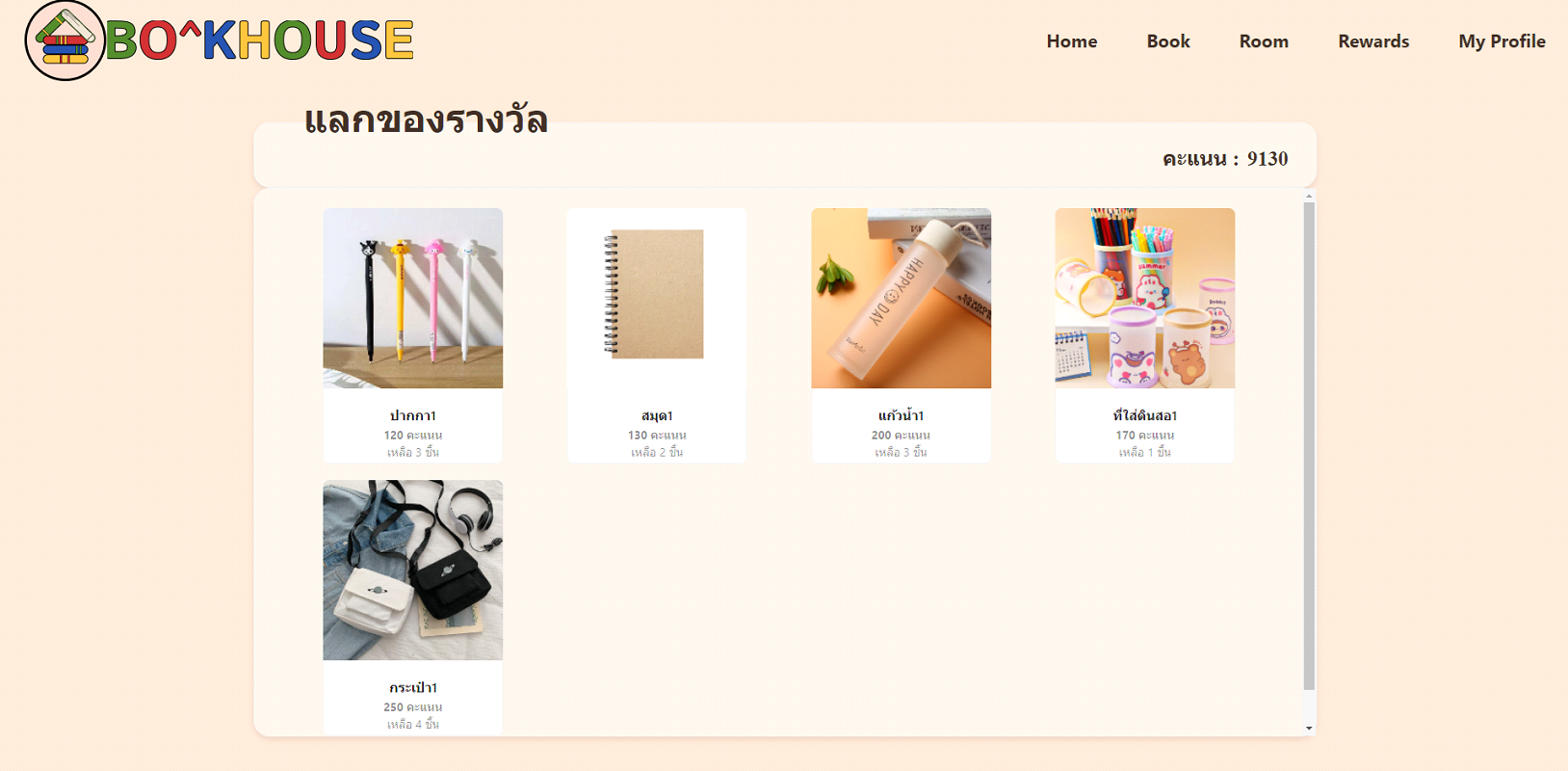This screenshot has width=1568, height=771.
Task: Select the crossbody bags reward image
Action: (413, 571)
